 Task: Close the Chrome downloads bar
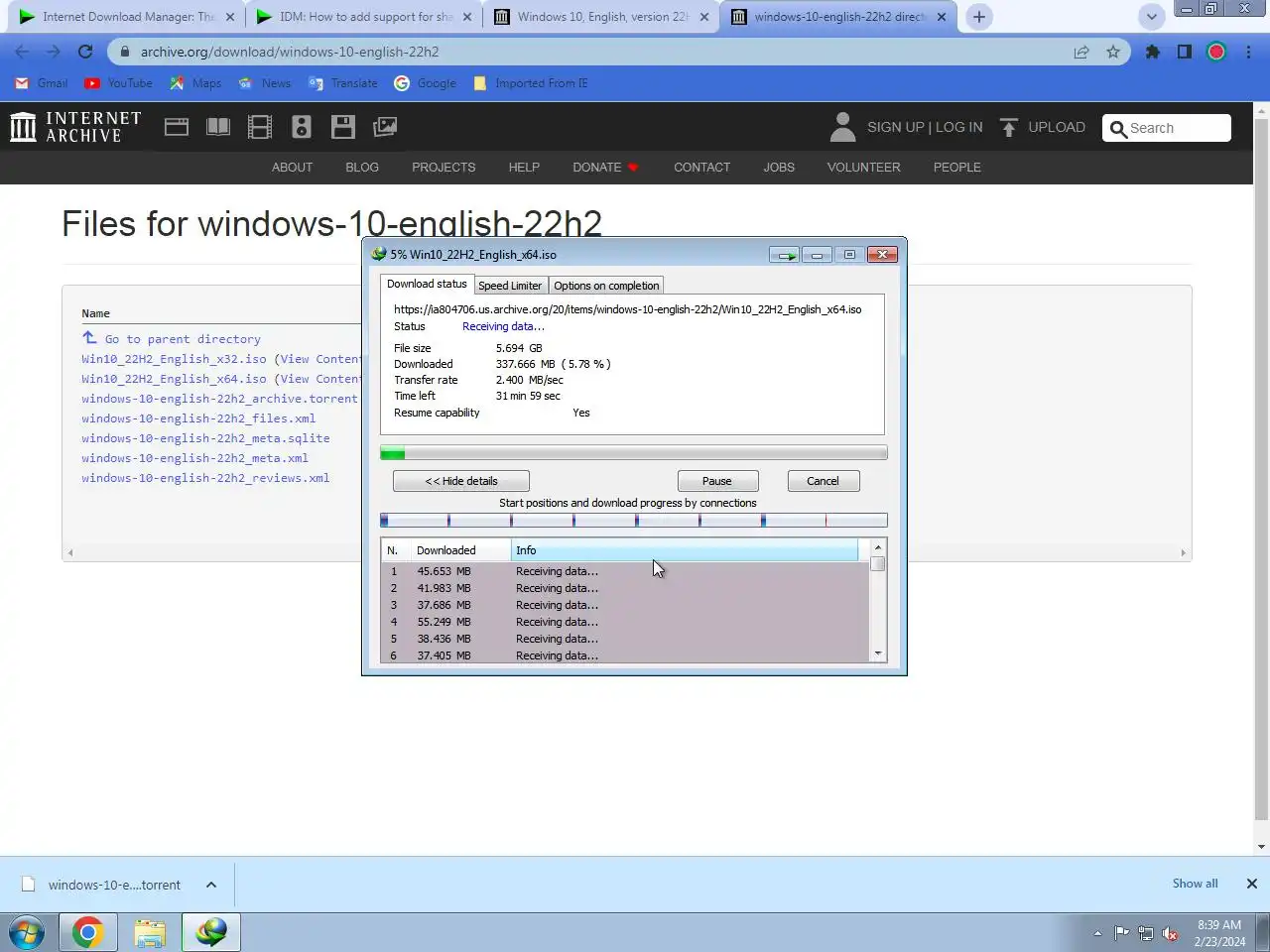(x=1252, y=884)
